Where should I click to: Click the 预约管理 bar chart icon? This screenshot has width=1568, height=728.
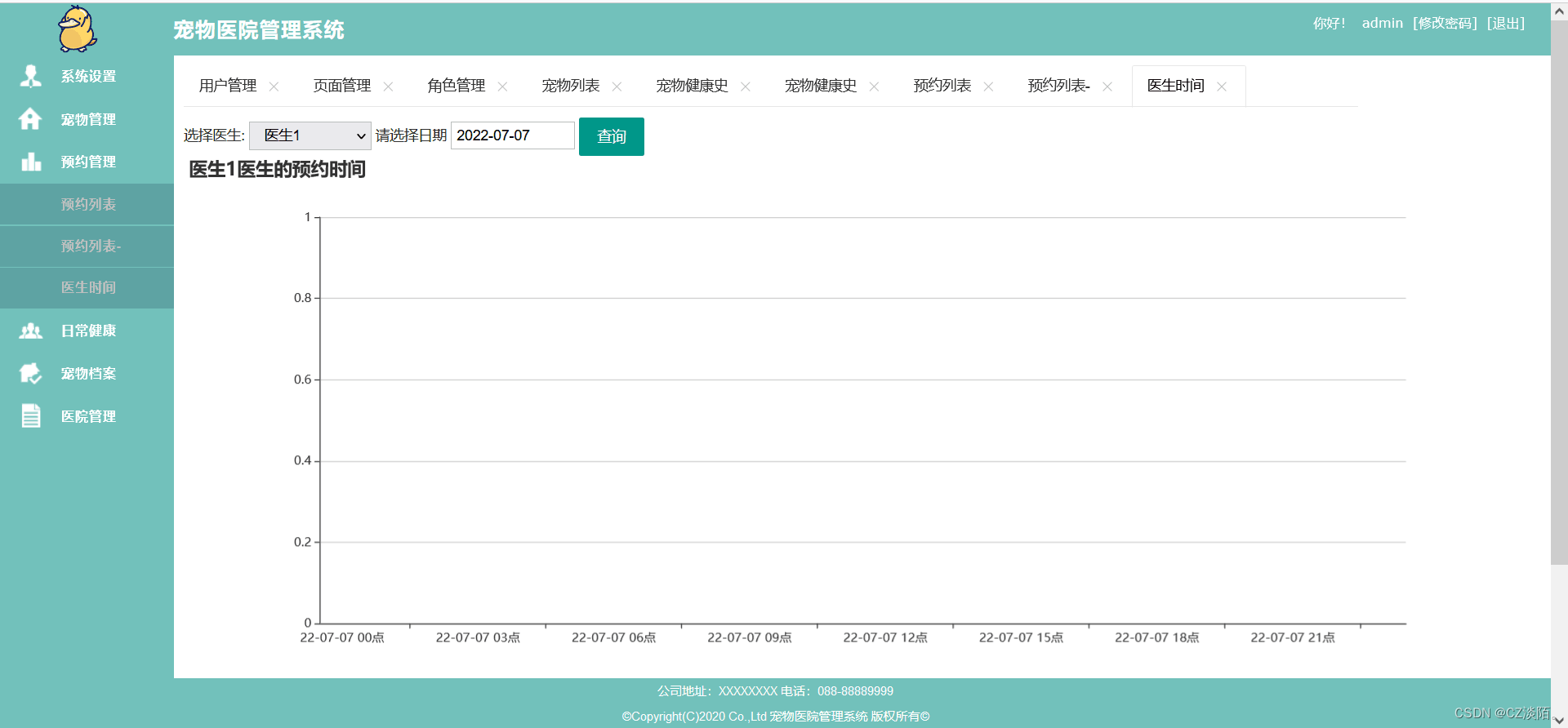[x=31, y=162]
